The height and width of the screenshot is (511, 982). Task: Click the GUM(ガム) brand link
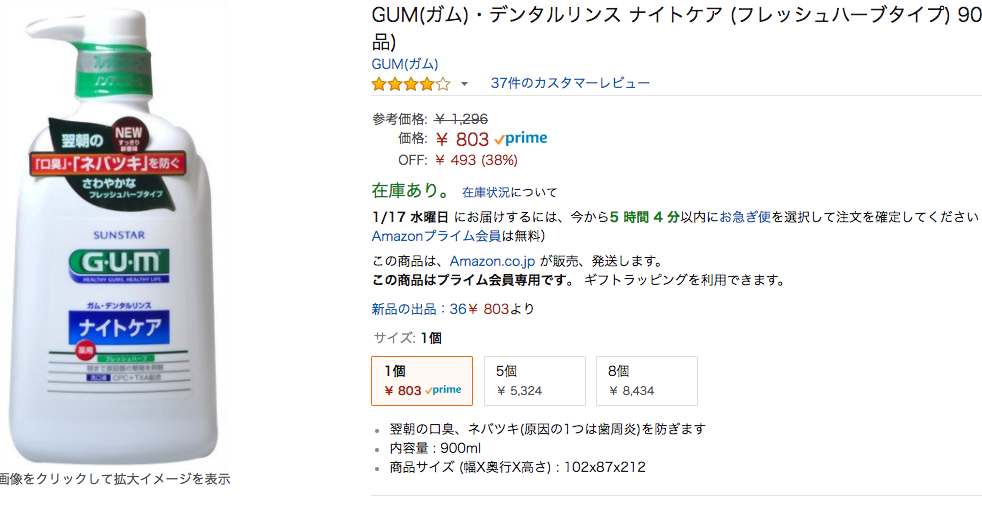pyautogui.click(x=405, y=64)
